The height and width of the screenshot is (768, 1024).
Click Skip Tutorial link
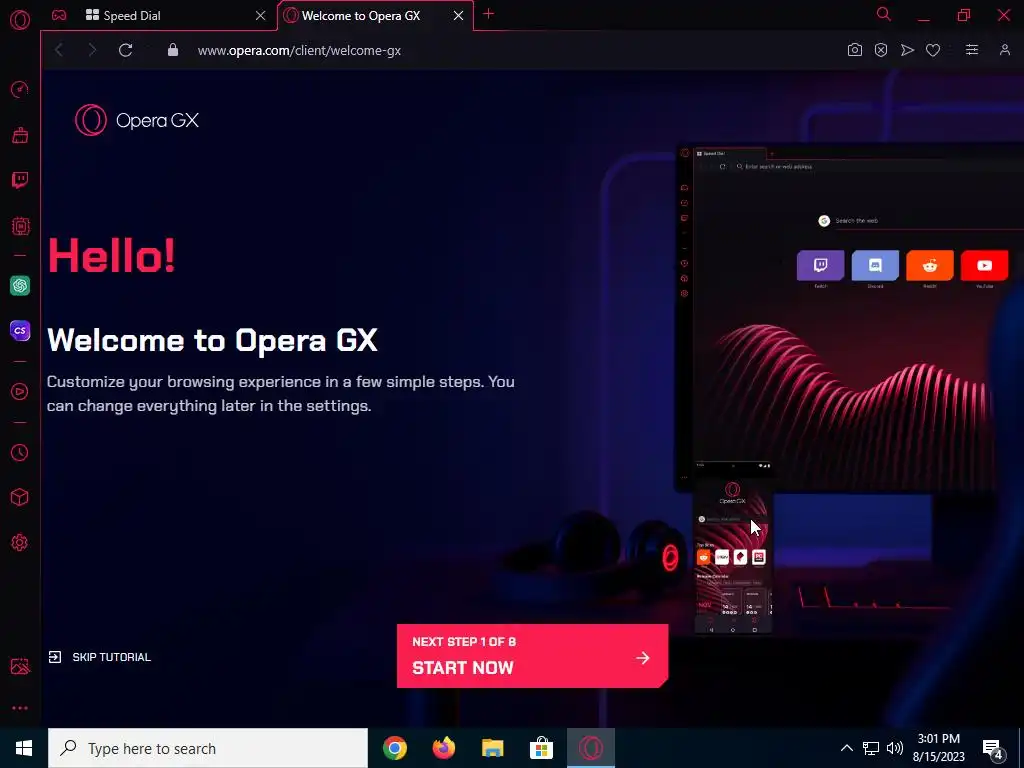pyautogui.click(x=99, y=657)
